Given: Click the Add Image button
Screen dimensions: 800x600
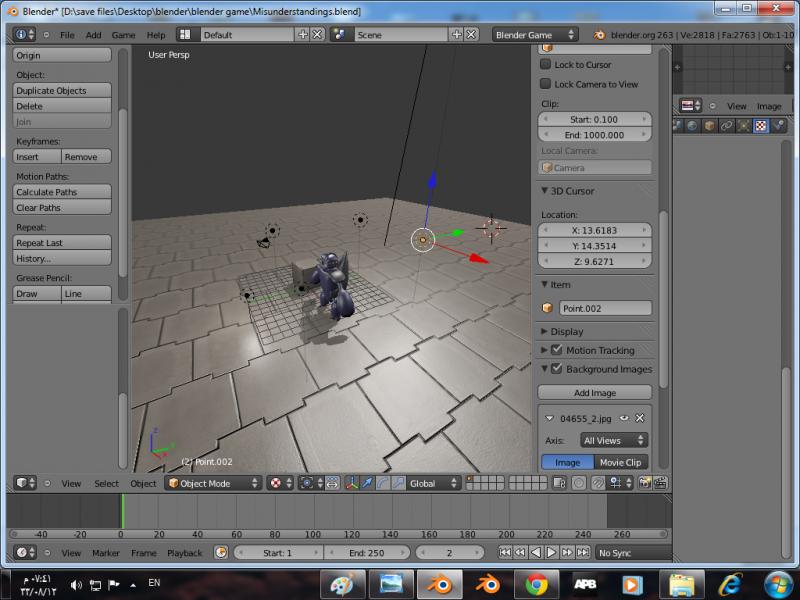Looking at the screenshot, I should [x=595, y=392].
